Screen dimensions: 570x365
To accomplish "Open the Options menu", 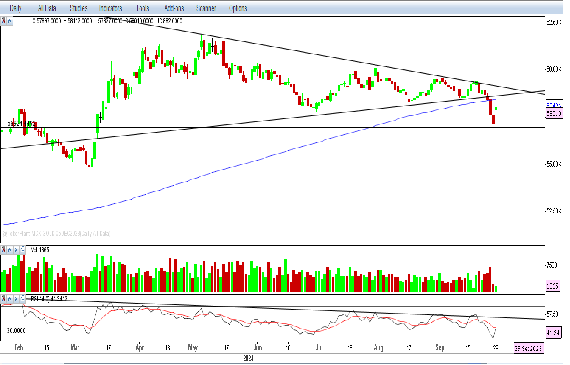I will (238, 8).
